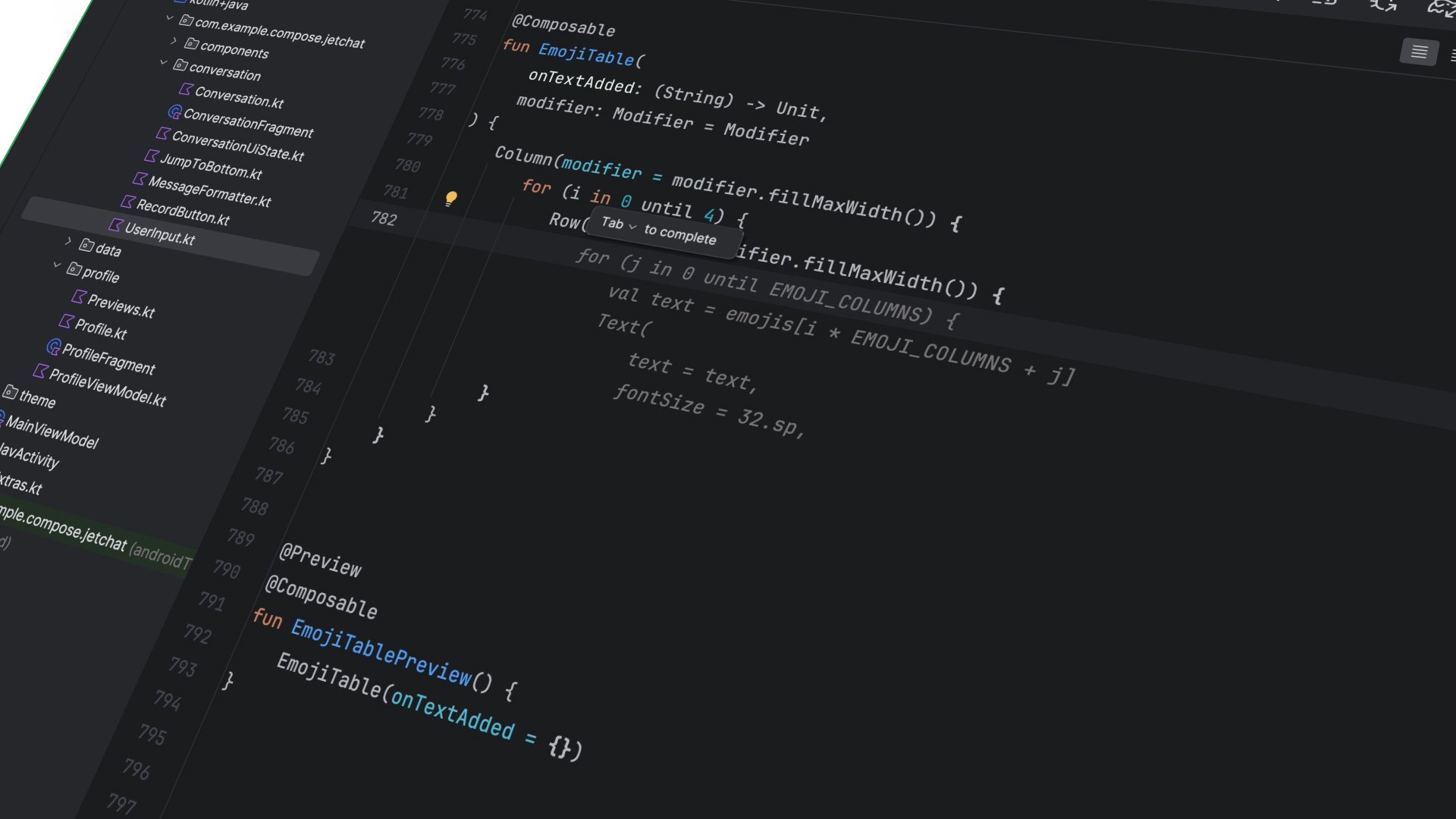1456x819 pixels.
Task: Click the highlighted list-view icon above the editor
Action: 1418,52
